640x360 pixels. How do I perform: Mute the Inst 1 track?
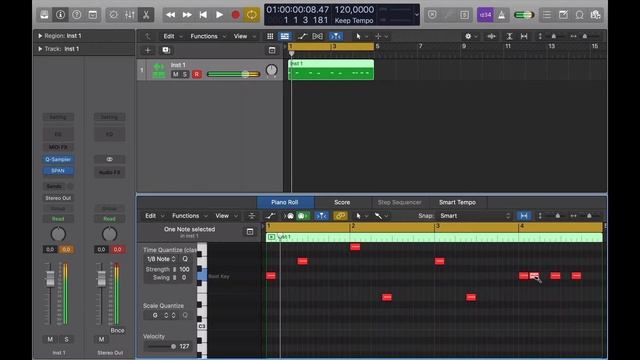pos(176,74)
